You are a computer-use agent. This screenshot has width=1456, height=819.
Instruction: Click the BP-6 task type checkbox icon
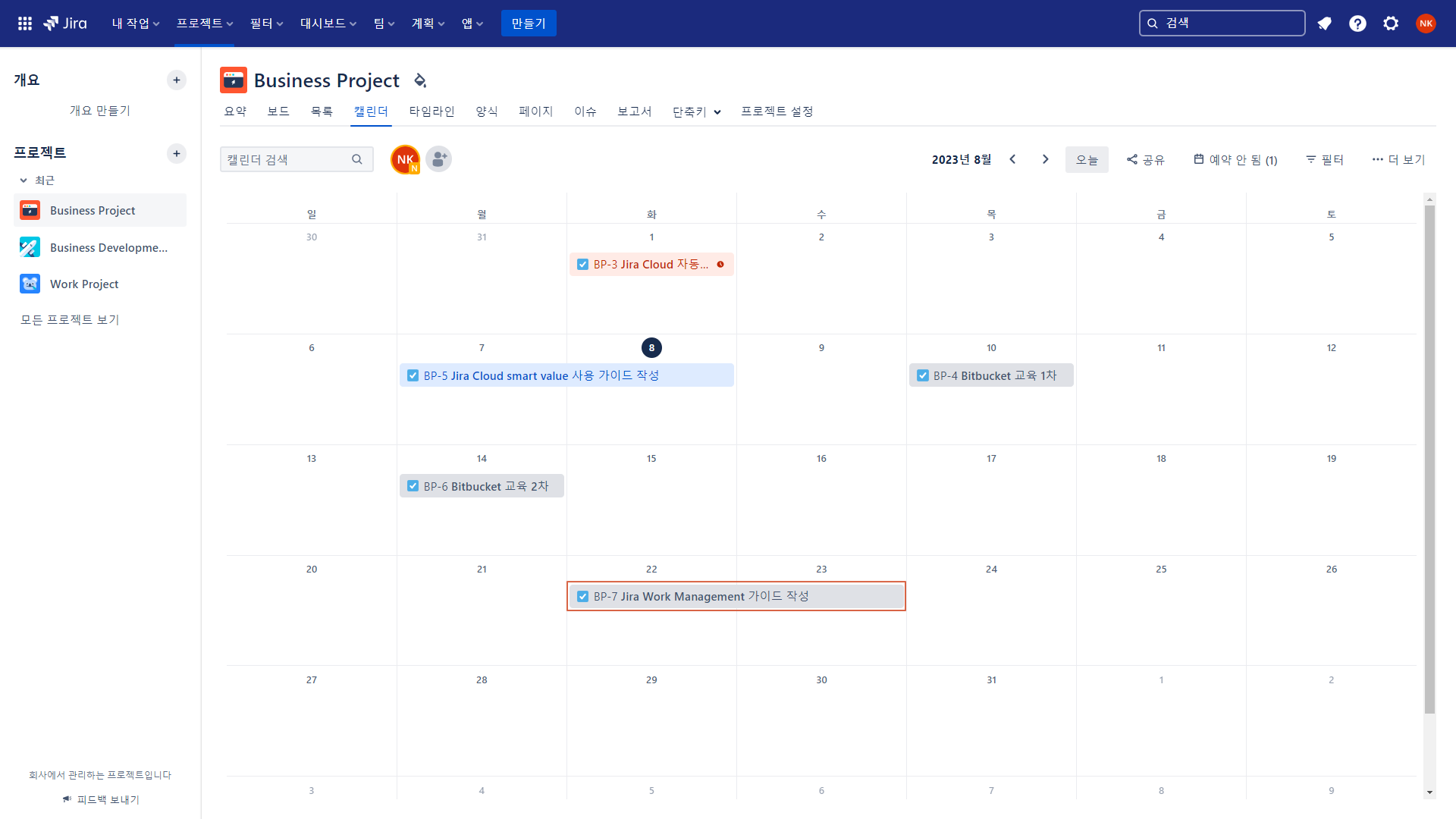(x=413, y=486)
